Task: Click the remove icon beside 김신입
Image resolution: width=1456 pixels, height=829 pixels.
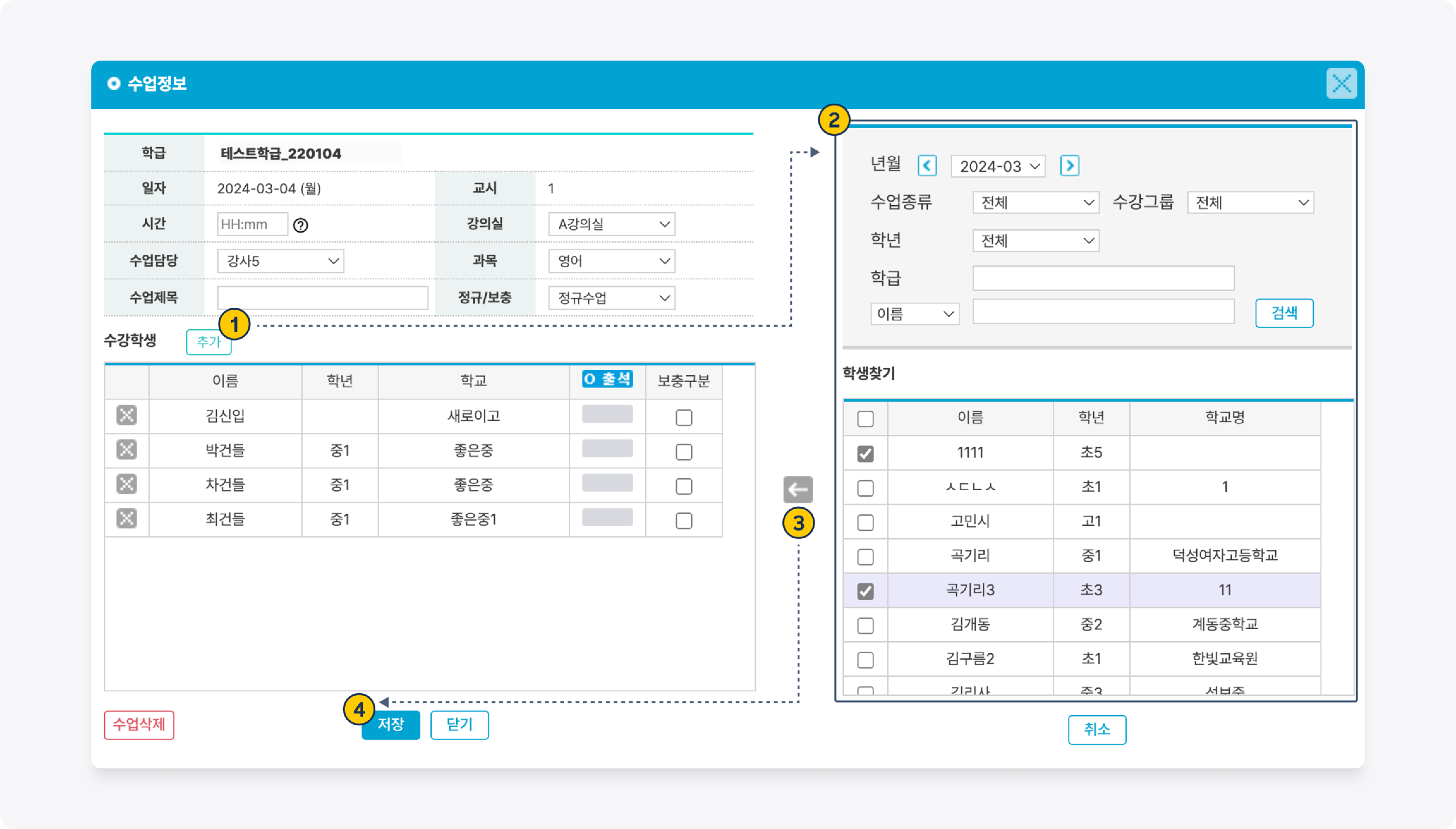Action: (126, 416)
